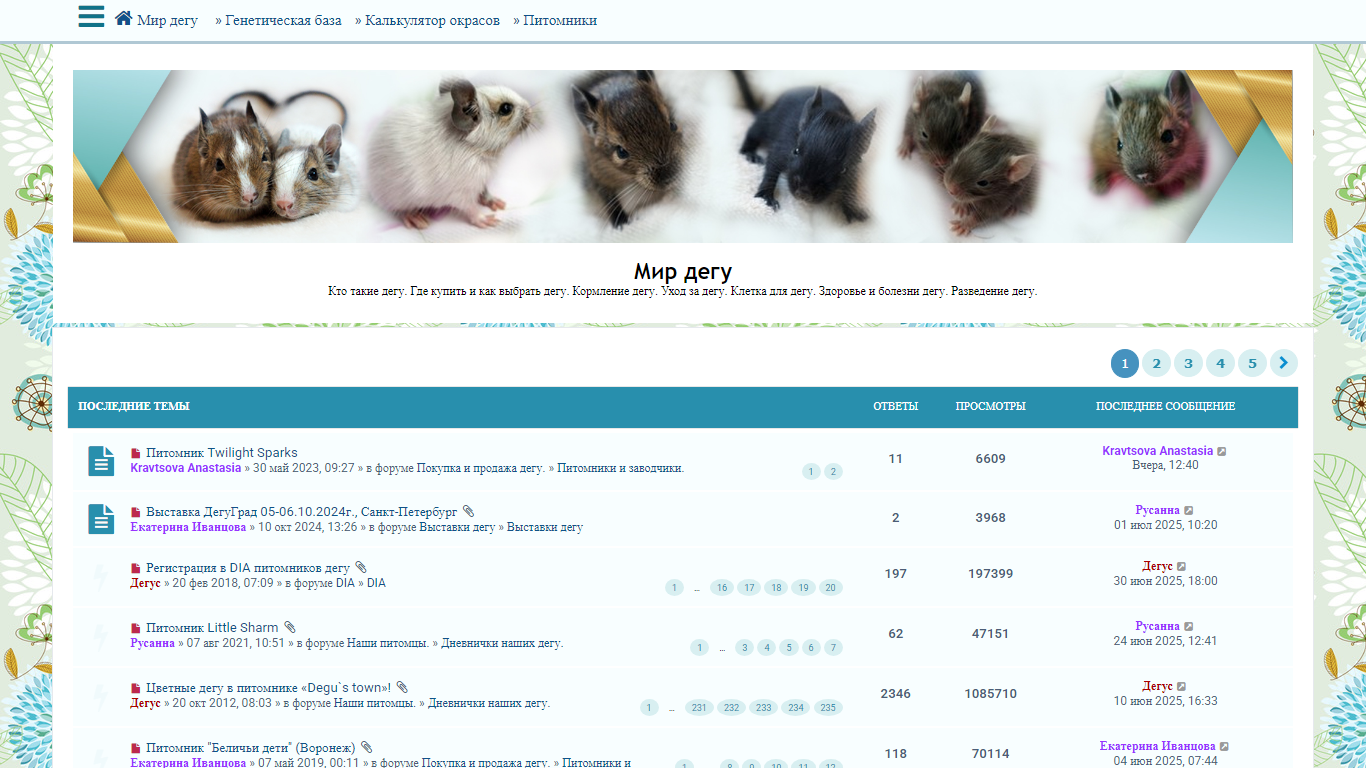Click the paperclip icon after Регистрация в DIA питомников дегу
Viewport: 1366px width, 768px height.
point(361,568)
